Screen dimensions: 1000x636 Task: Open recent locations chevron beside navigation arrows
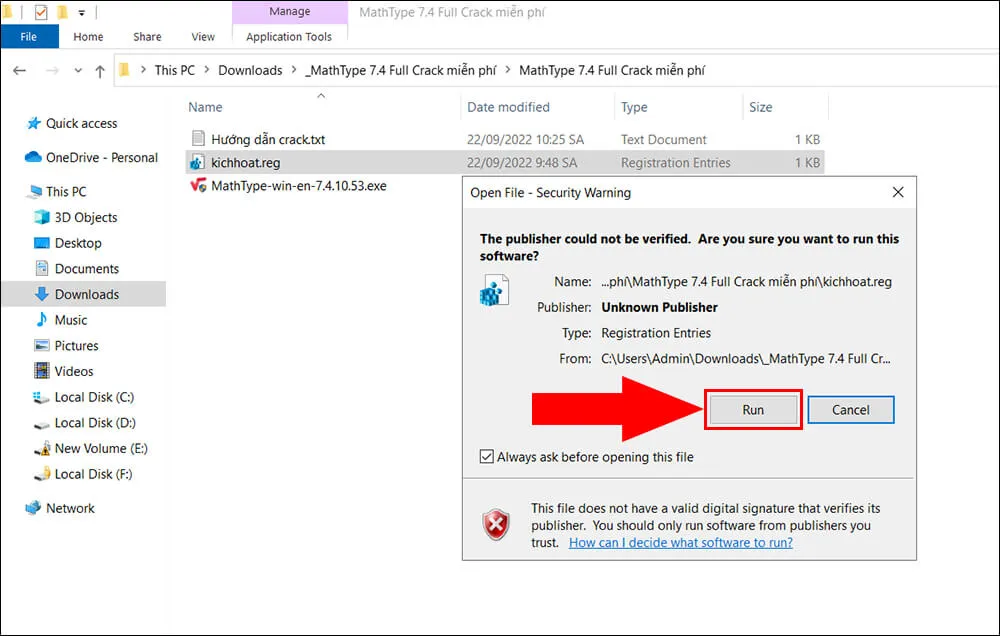point(78,70)
